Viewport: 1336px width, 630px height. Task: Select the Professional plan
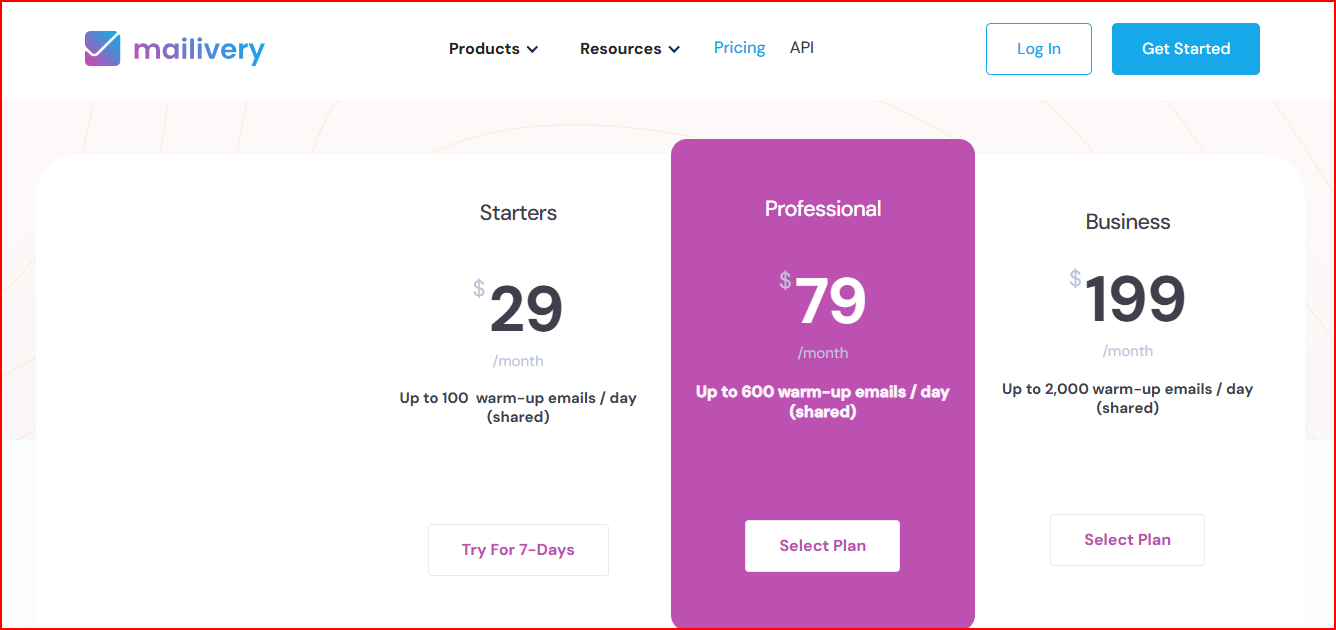[x=822, y=545]
